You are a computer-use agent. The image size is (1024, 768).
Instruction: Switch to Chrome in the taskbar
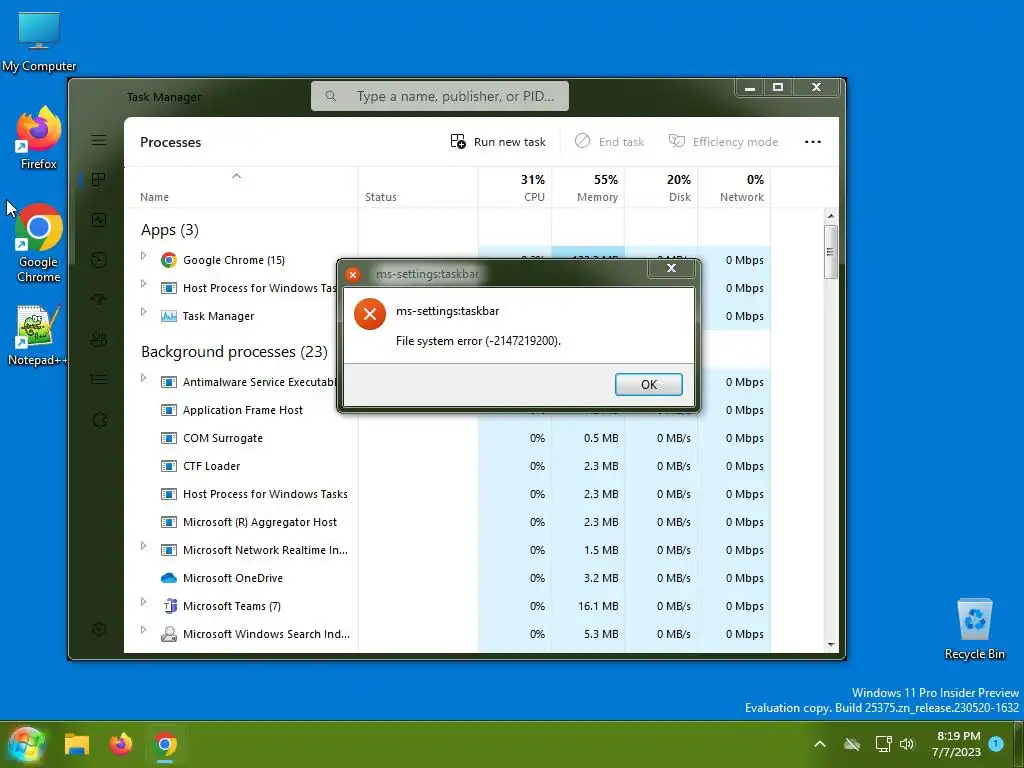(x=166, y=744)
